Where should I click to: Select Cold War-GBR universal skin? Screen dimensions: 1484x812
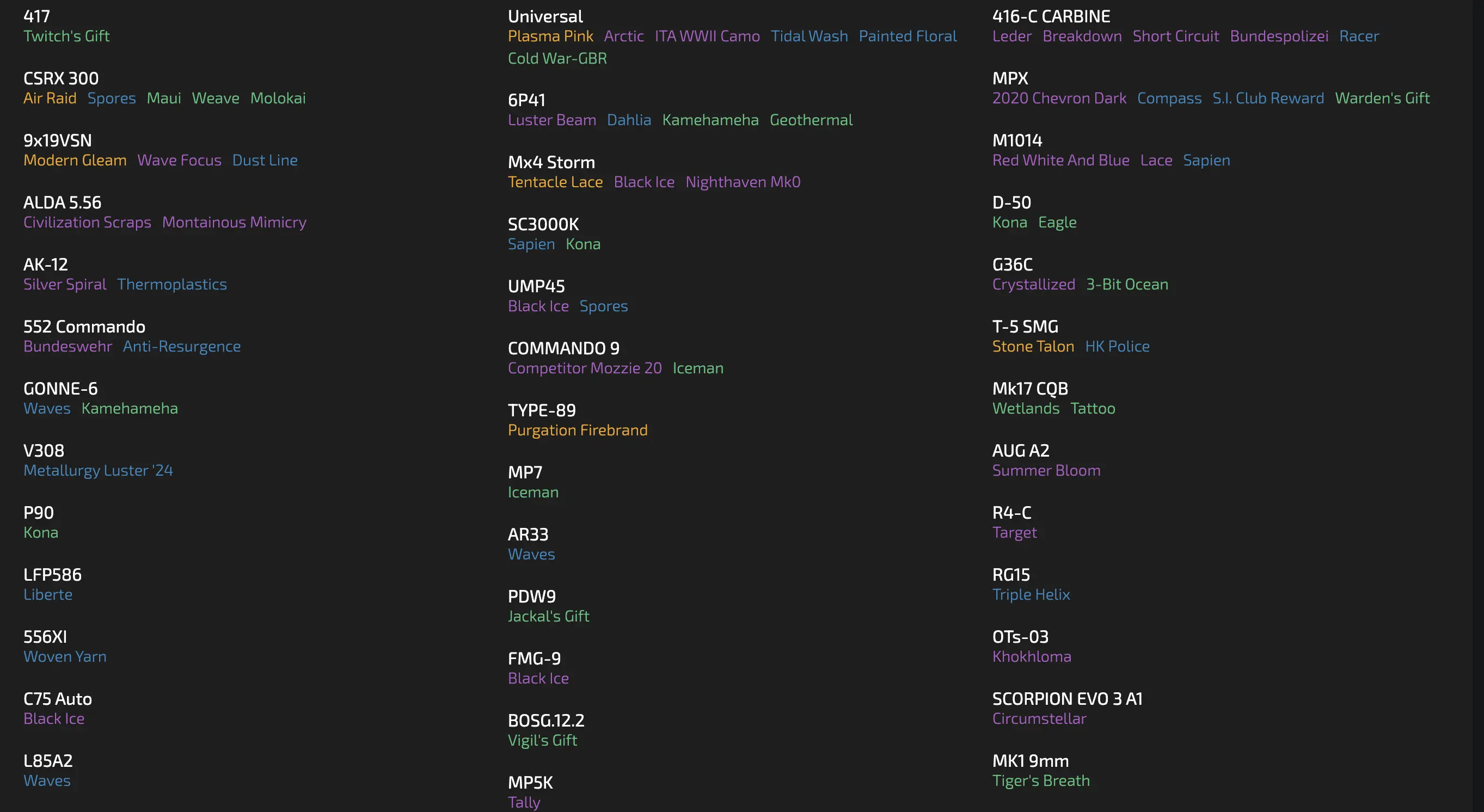pos(557,59)
